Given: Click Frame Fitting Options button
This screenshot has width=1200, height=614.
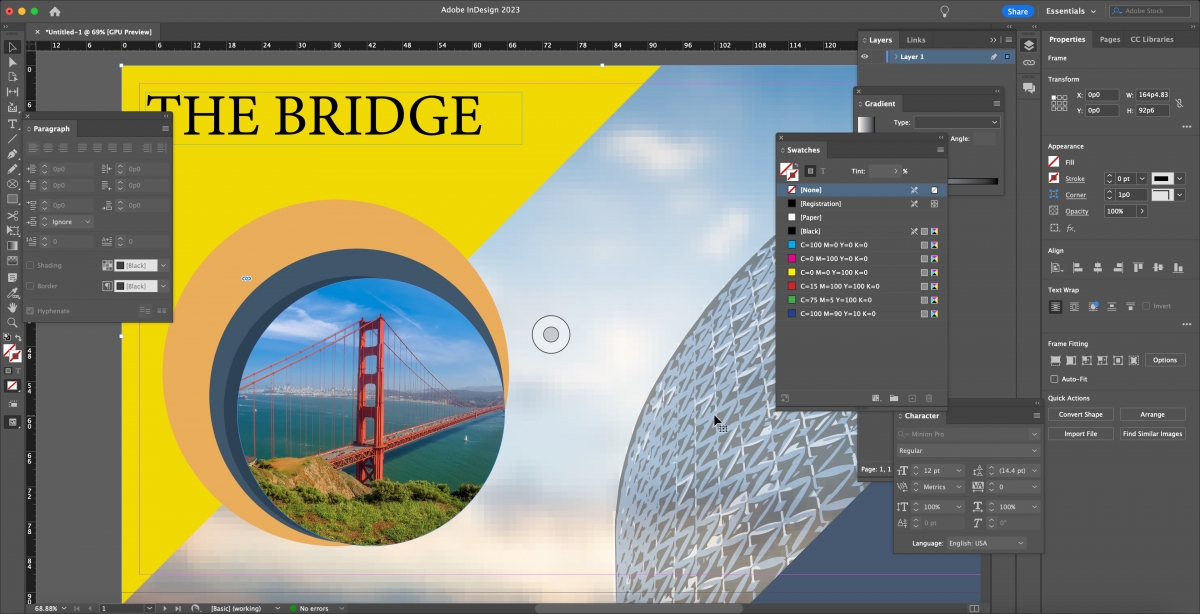Looking at the screenshot, I should 1165,360.
